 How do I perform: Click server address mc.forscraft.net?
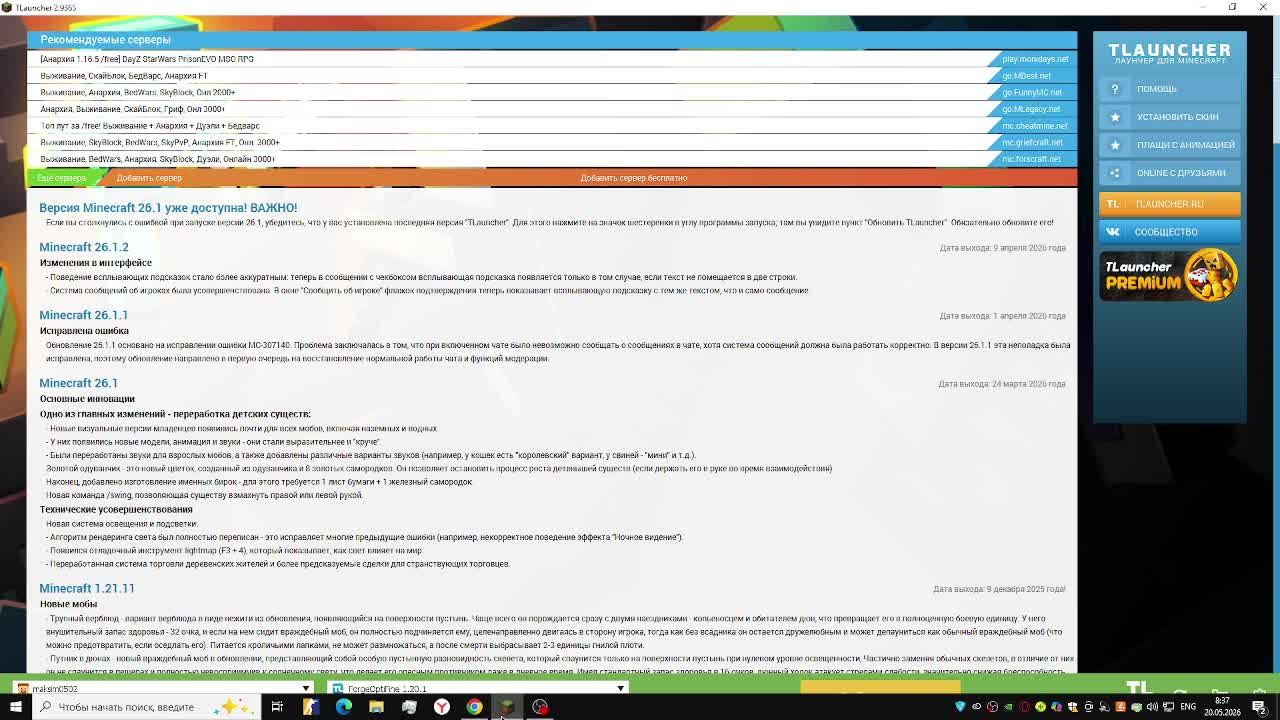1031,159
